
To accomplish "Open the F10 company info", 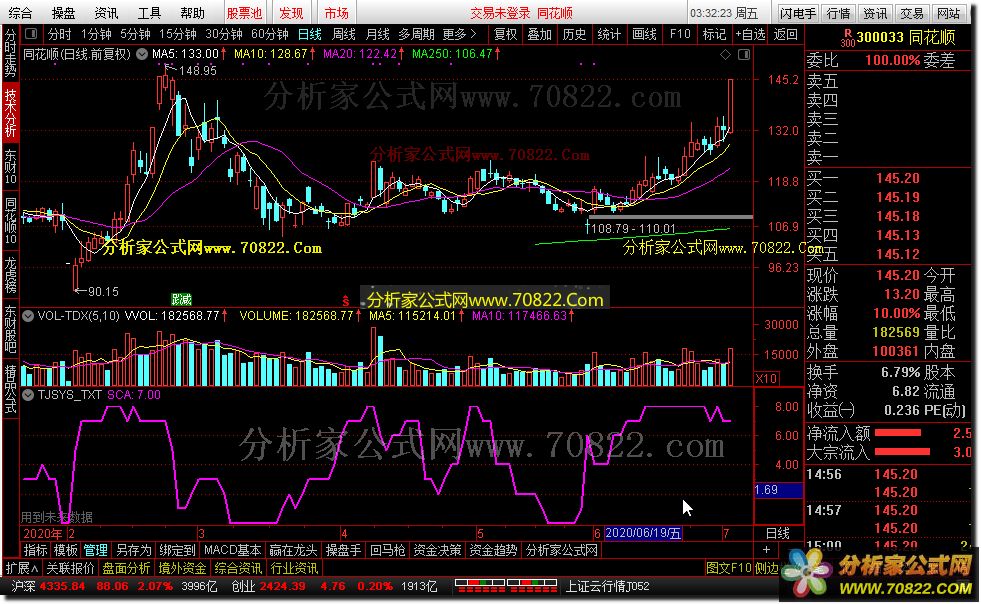I will pyautogui.click(x=679, y=34).
